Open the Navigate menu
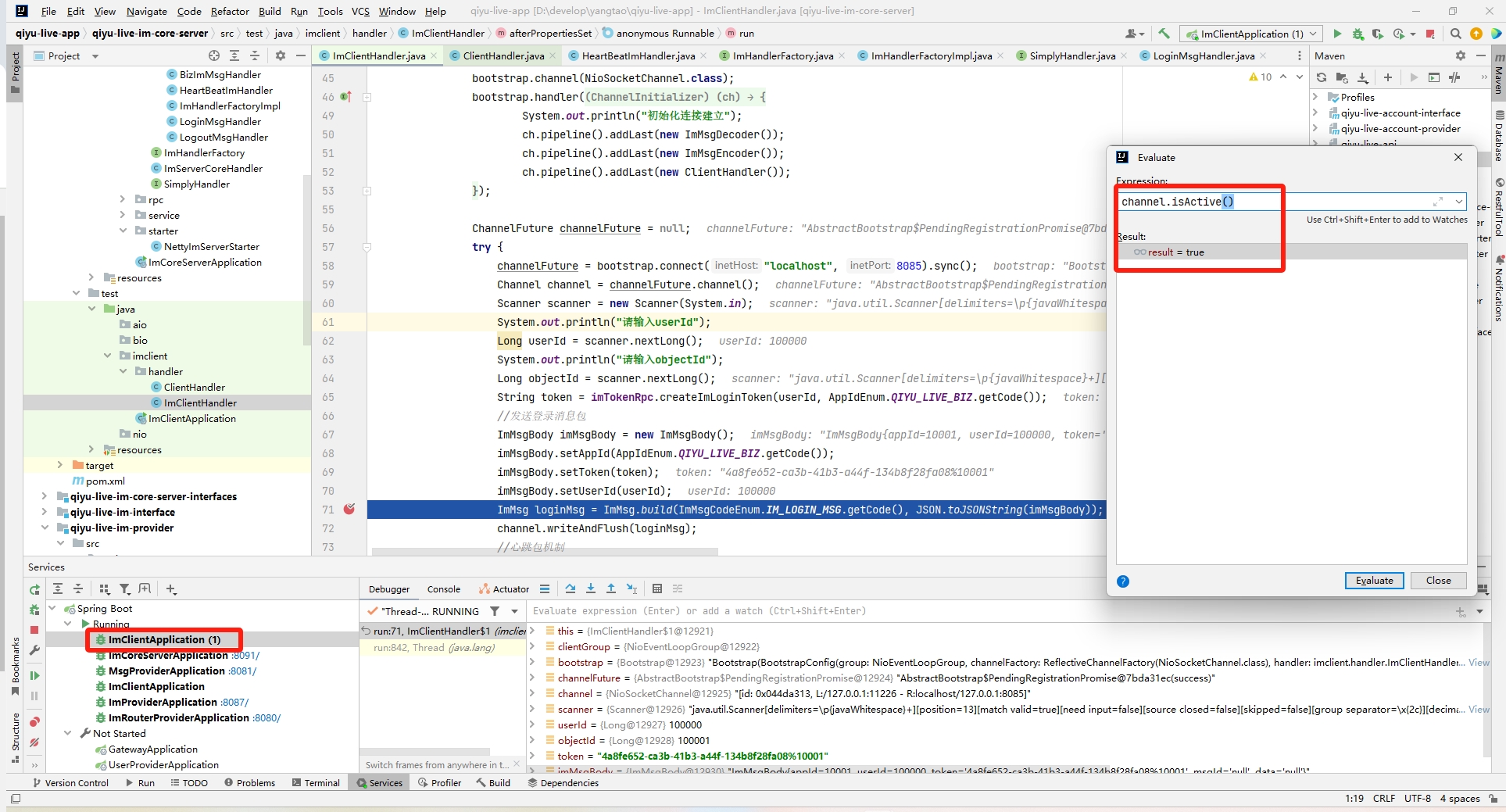The height and width of the screenshot is (812, 1506). 146,11
